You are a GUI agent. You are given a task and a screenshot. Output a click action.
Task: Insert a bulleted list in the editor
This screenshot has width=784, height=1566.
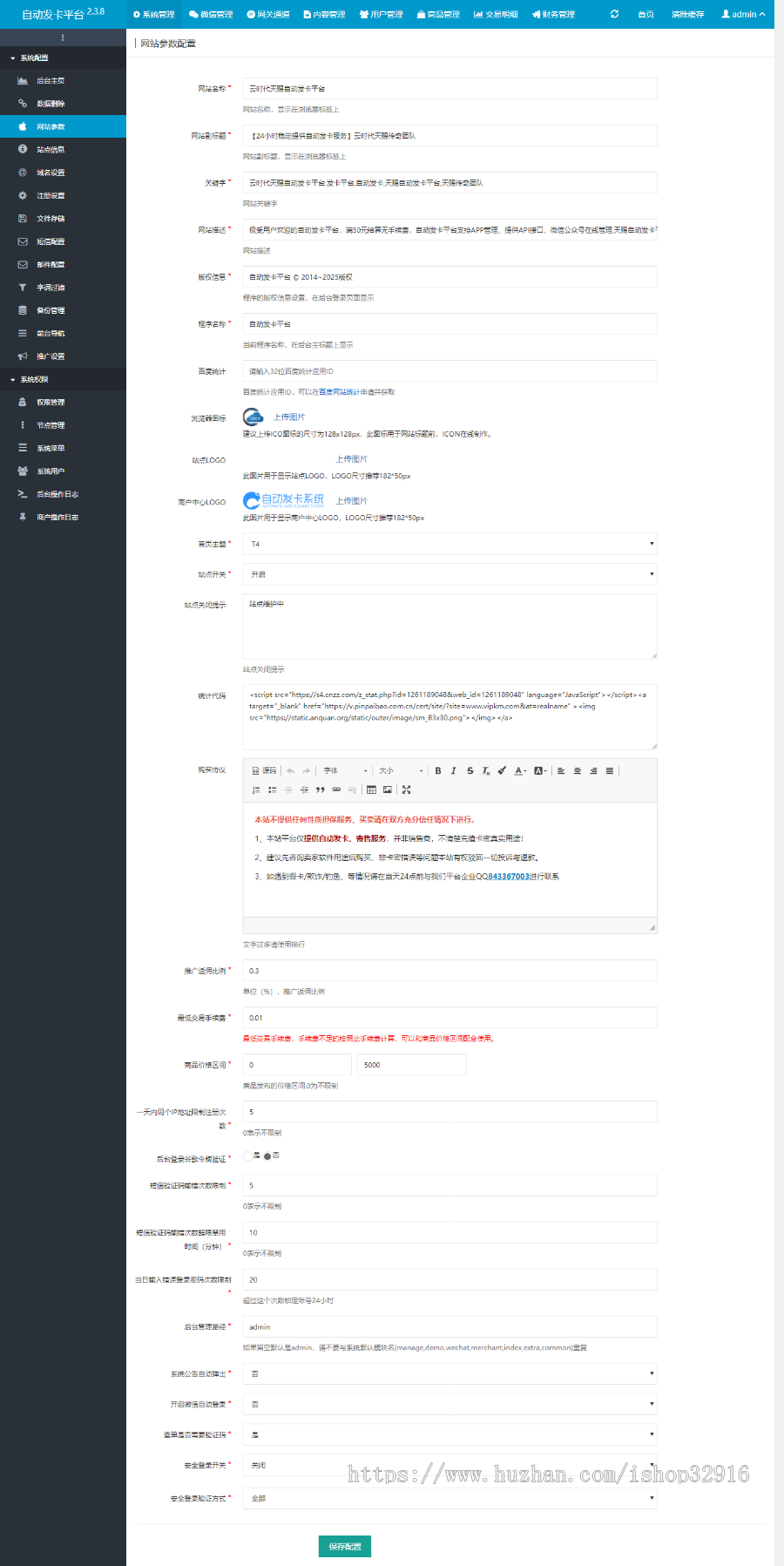[x=273, y=790]
